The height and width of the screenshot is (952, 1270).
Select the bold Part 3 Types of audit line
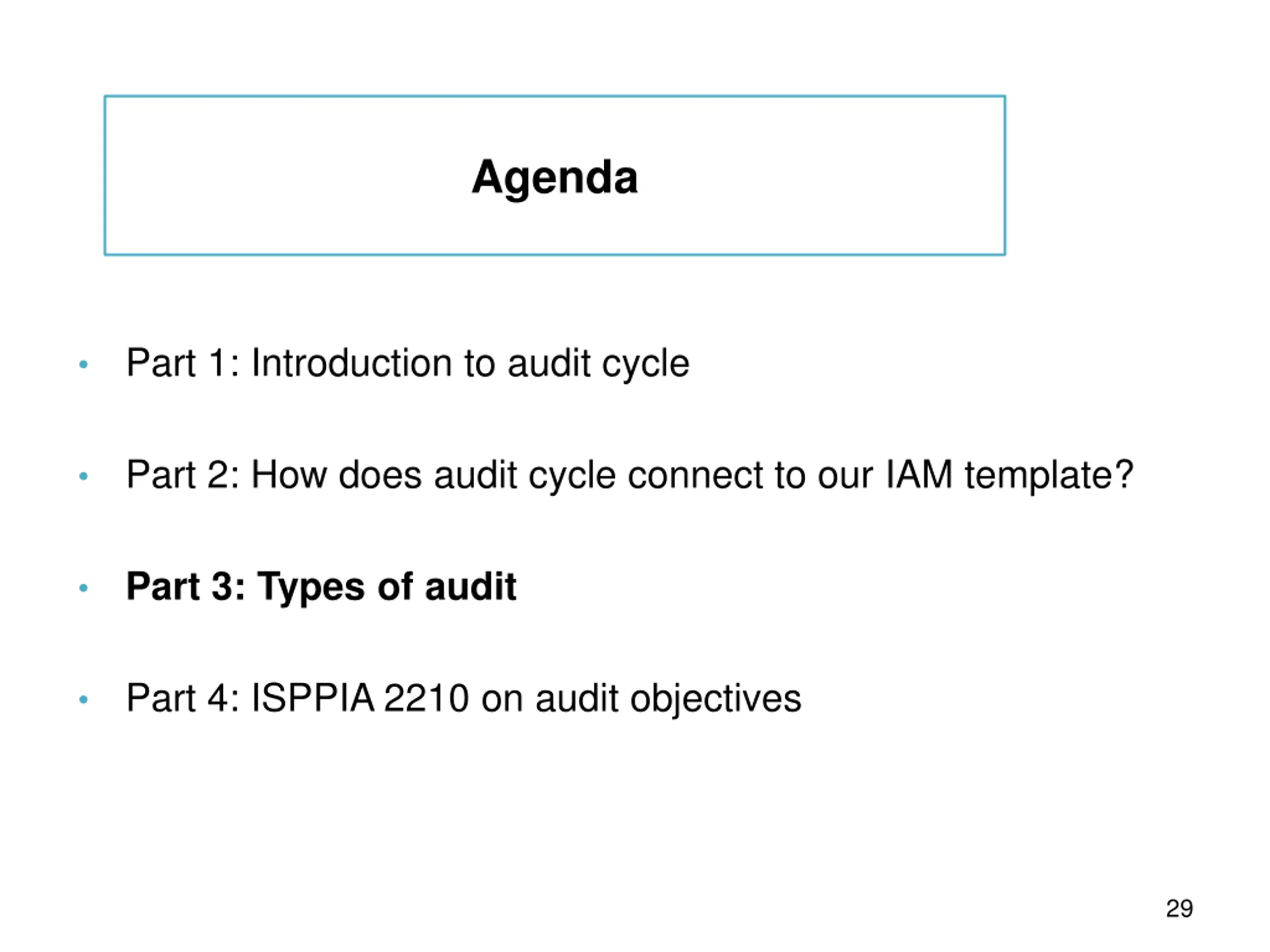pyautogui.click(x=321, y=587)
